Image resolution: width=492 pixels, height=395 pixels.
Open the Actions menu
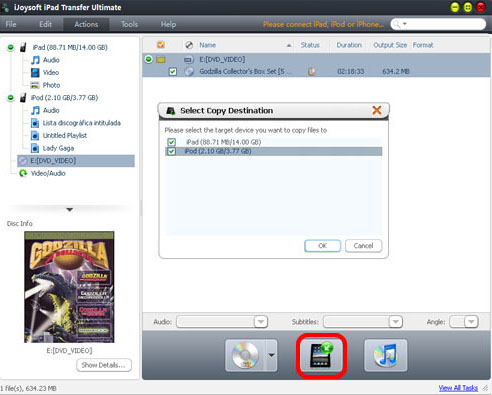tap(86, 24)
